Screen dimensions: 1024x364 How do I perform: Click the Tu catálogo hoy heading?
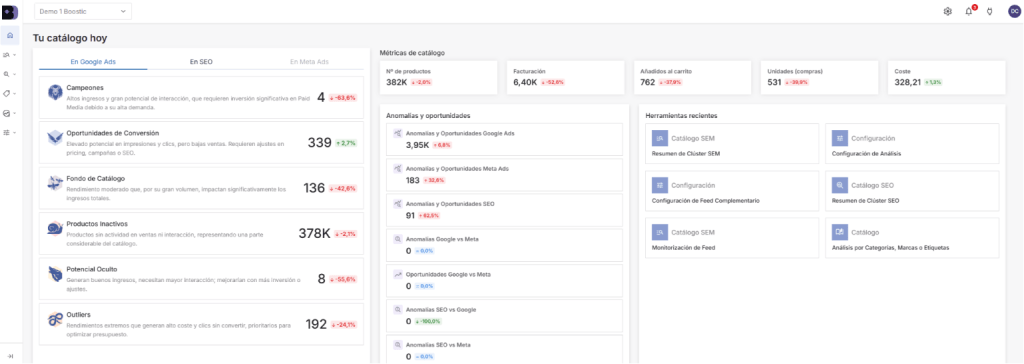point(70,38)
